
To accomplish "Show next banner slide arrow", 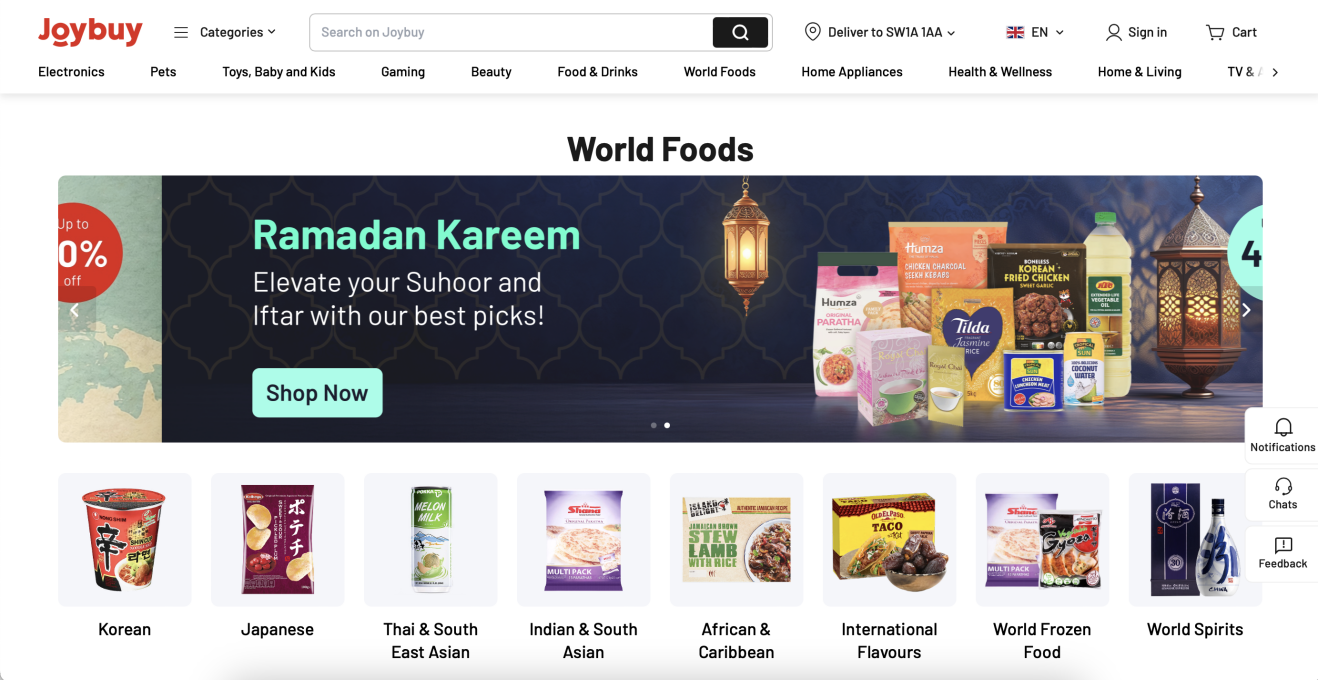I will pyautogui.click(x=1246, y=310).
